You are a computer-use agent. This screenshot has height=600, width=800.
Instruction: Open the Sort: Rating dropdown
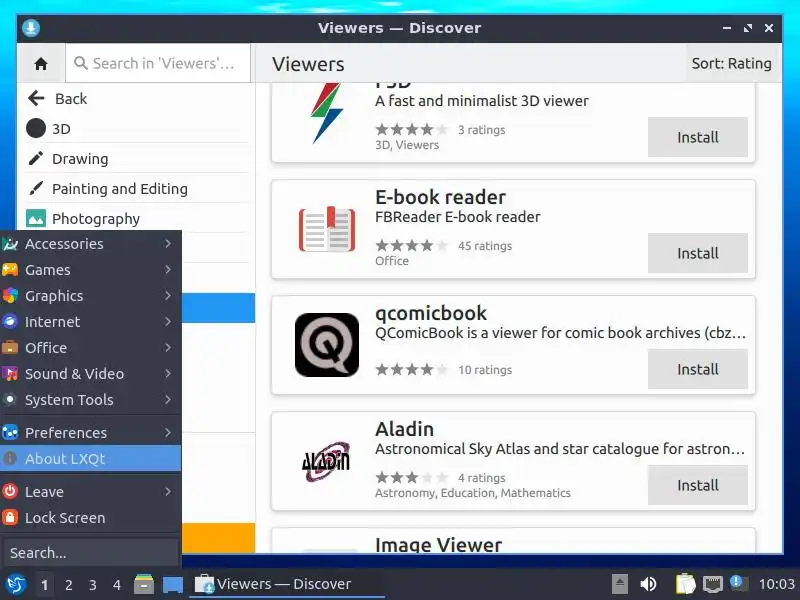point(731,64)
